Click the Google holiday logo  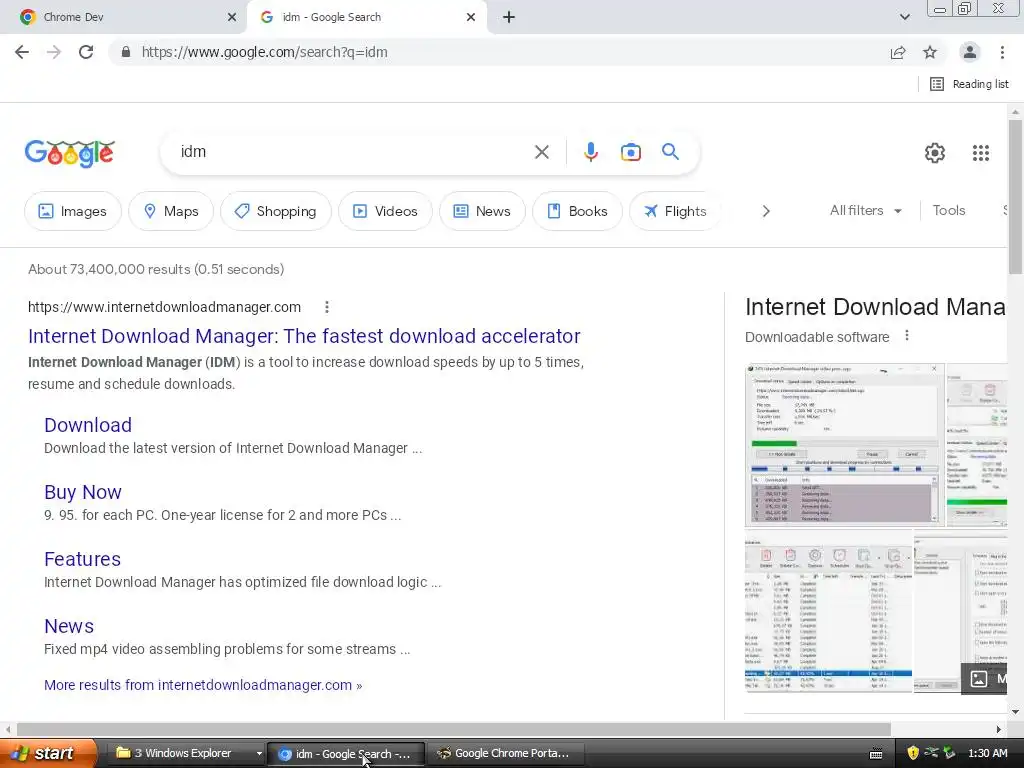(x=70, y=153)
